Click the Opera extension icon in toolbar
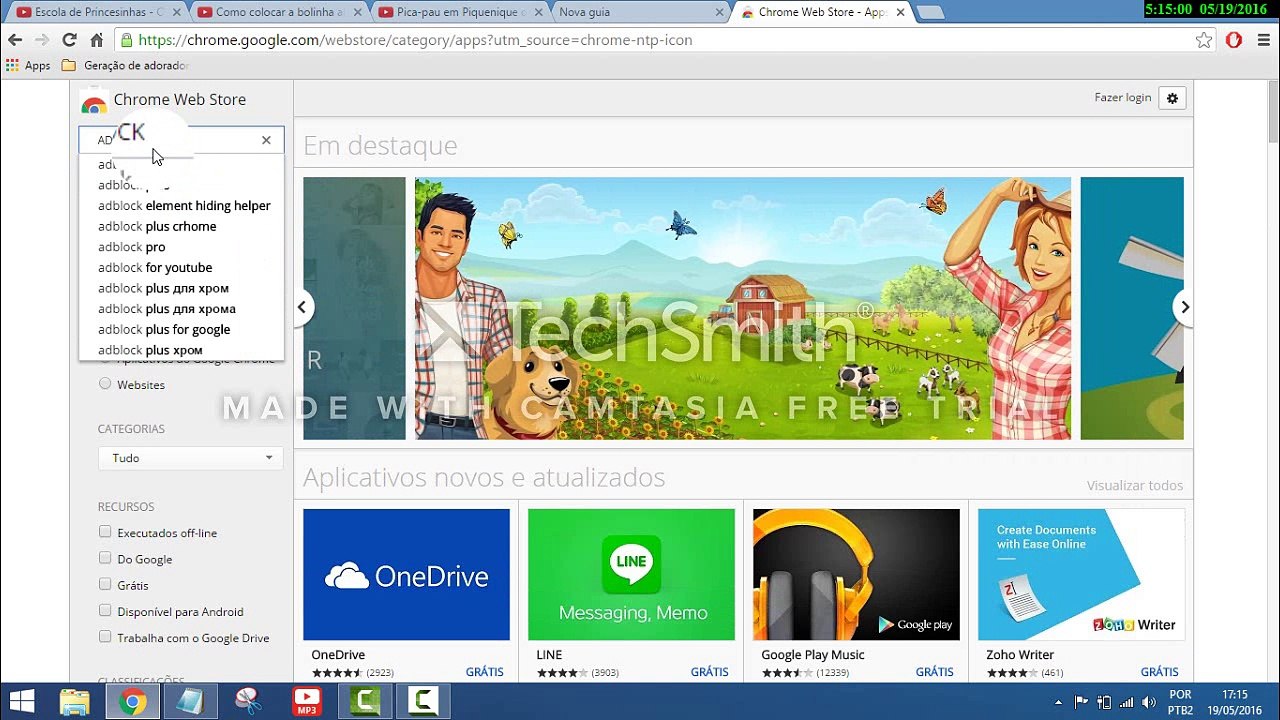1280x720 pixels. 1234,40
